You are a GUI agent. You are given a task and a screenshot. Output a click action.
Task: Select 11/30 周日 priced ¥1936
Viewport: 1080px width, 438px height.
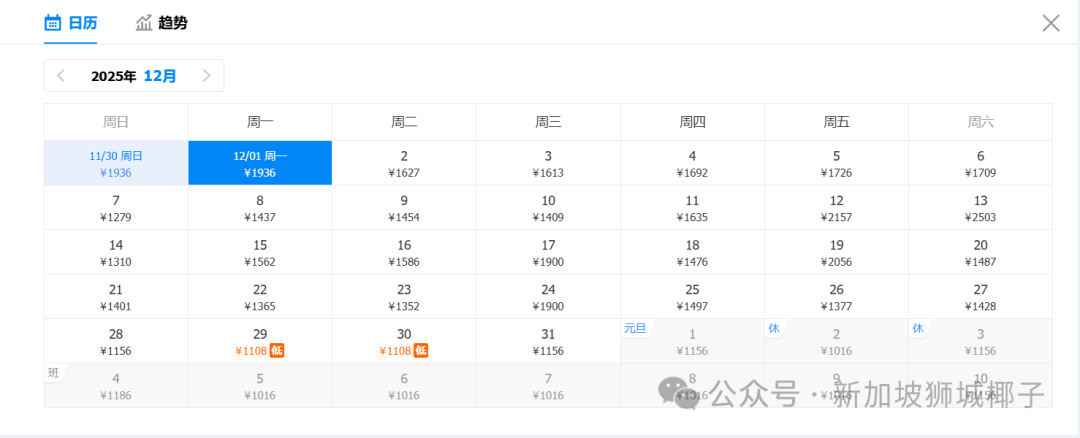click(x=116, y=164)
